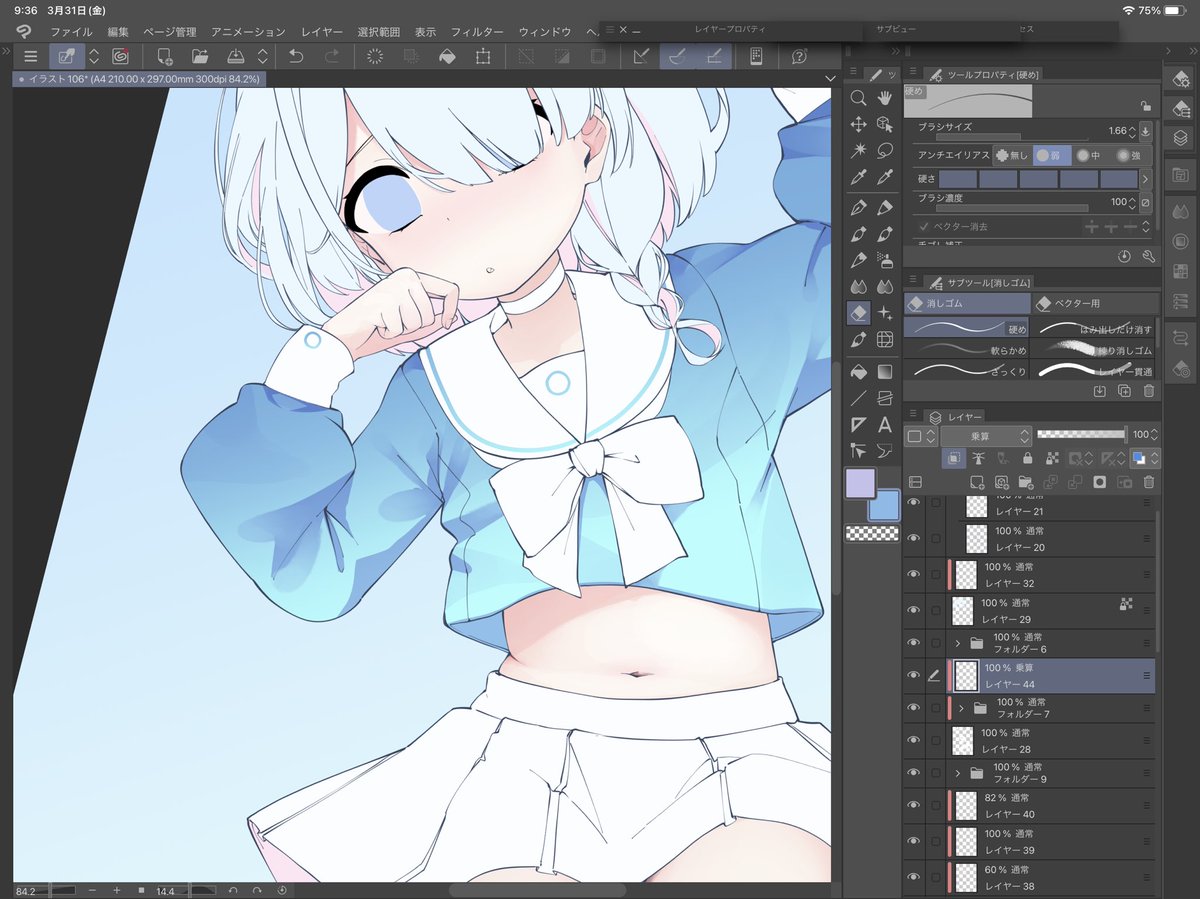Select the transparent color checker swatch

(872, 533)
